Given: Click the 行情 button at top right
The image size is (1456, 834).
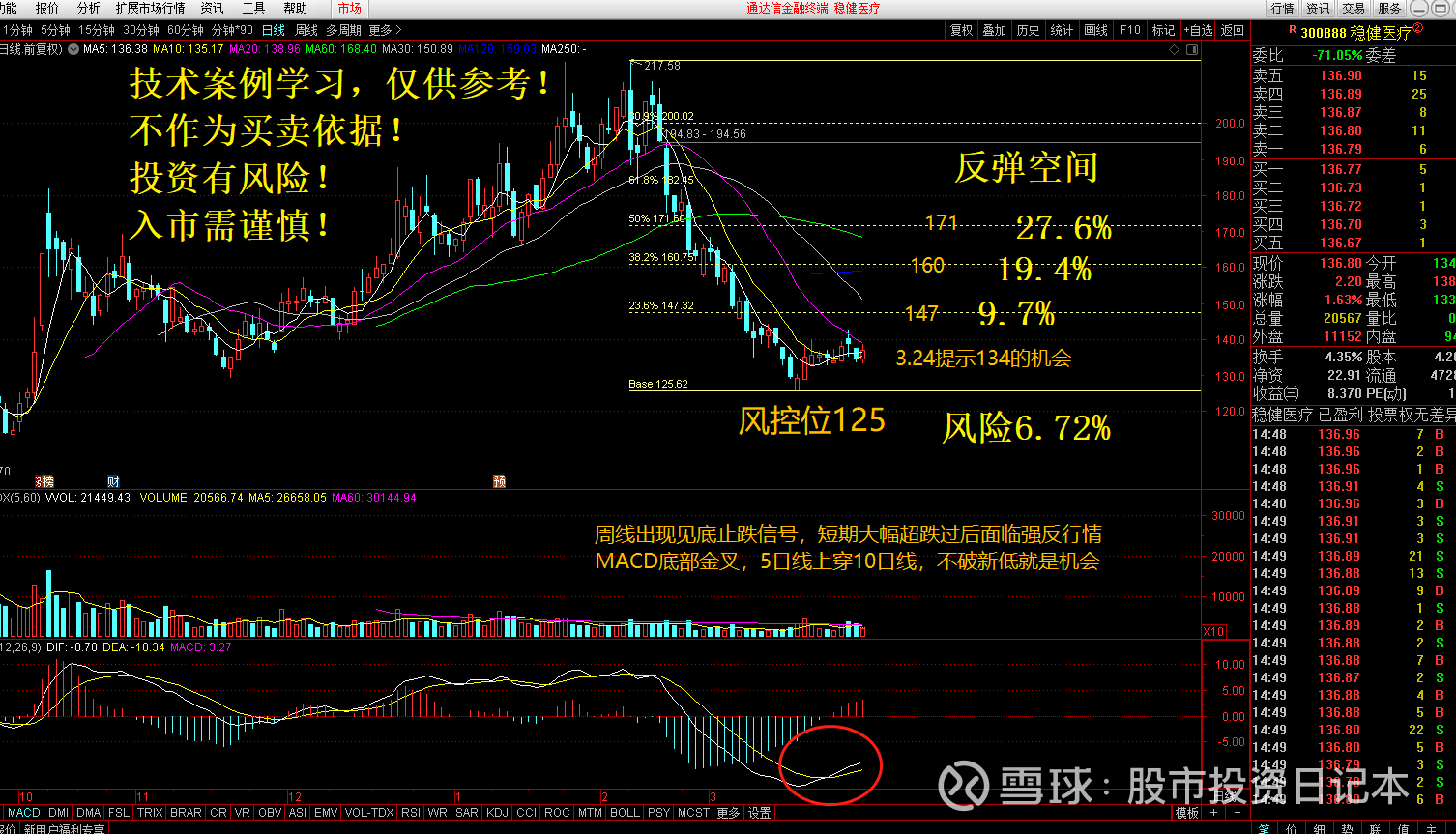Looking at the screenshot, I should 1283,8.
